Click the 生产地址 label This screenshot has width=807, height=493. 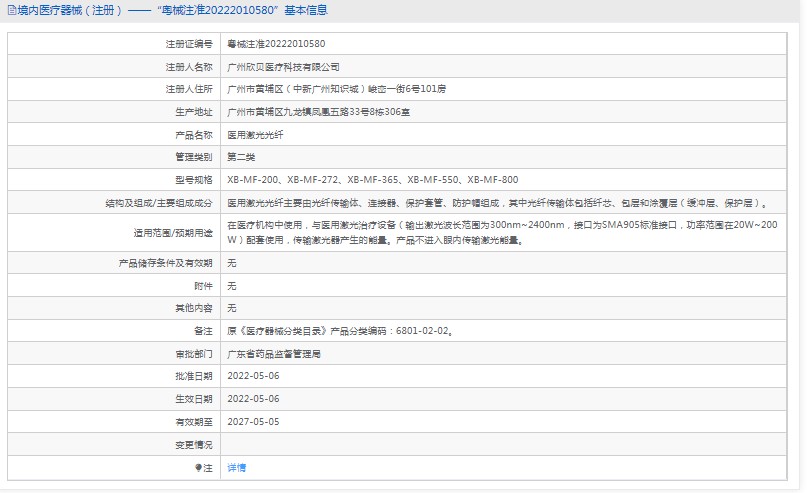(194, 112)
